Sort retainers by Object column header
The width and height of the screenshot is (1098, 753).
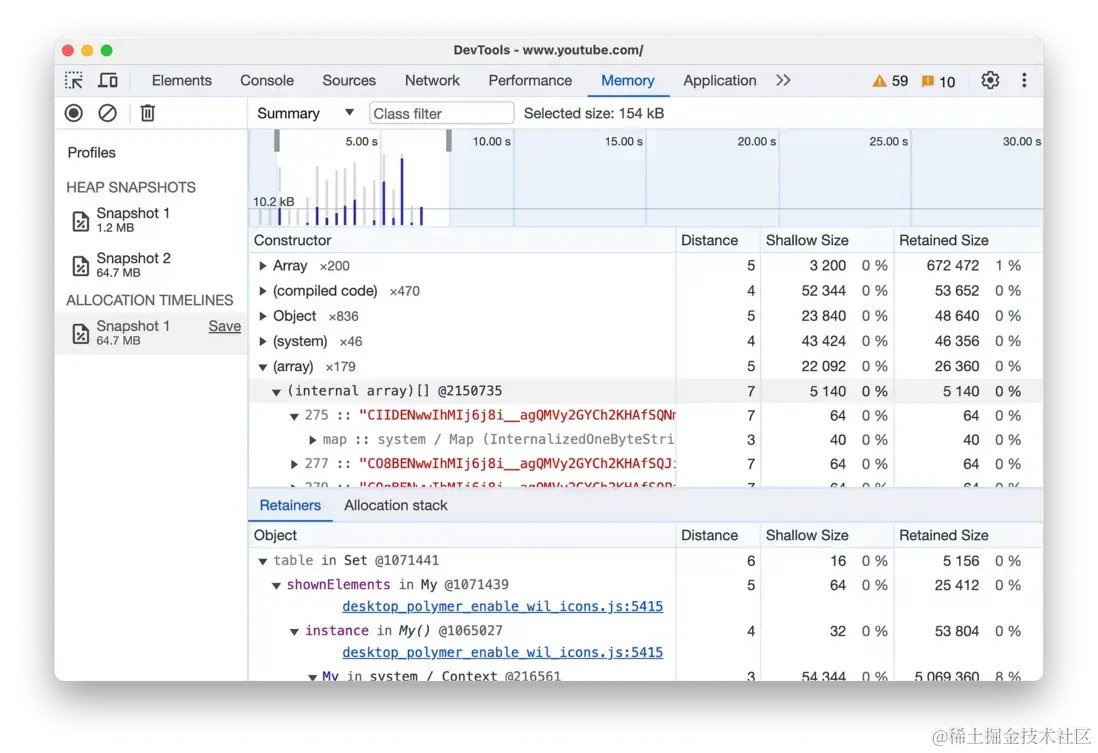[x=462, y=535]
